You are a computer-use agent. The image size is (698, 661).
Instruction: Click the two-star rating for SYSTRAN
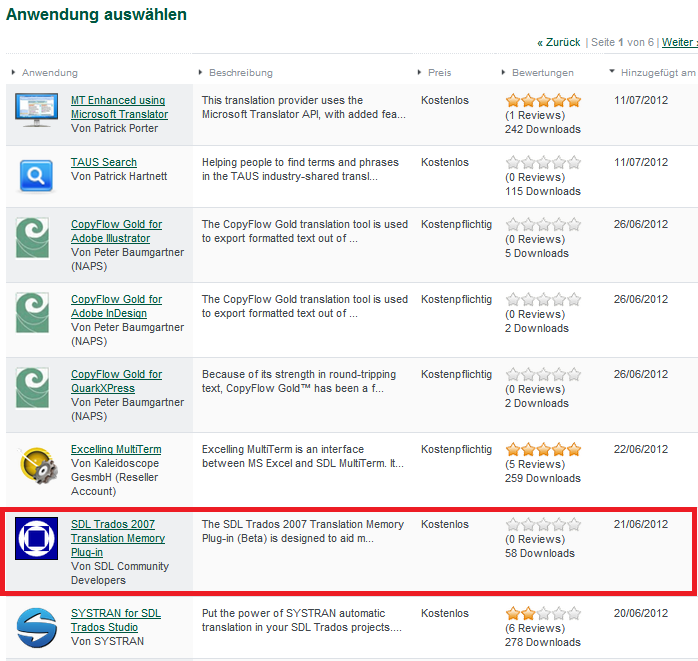coord(543,613)
